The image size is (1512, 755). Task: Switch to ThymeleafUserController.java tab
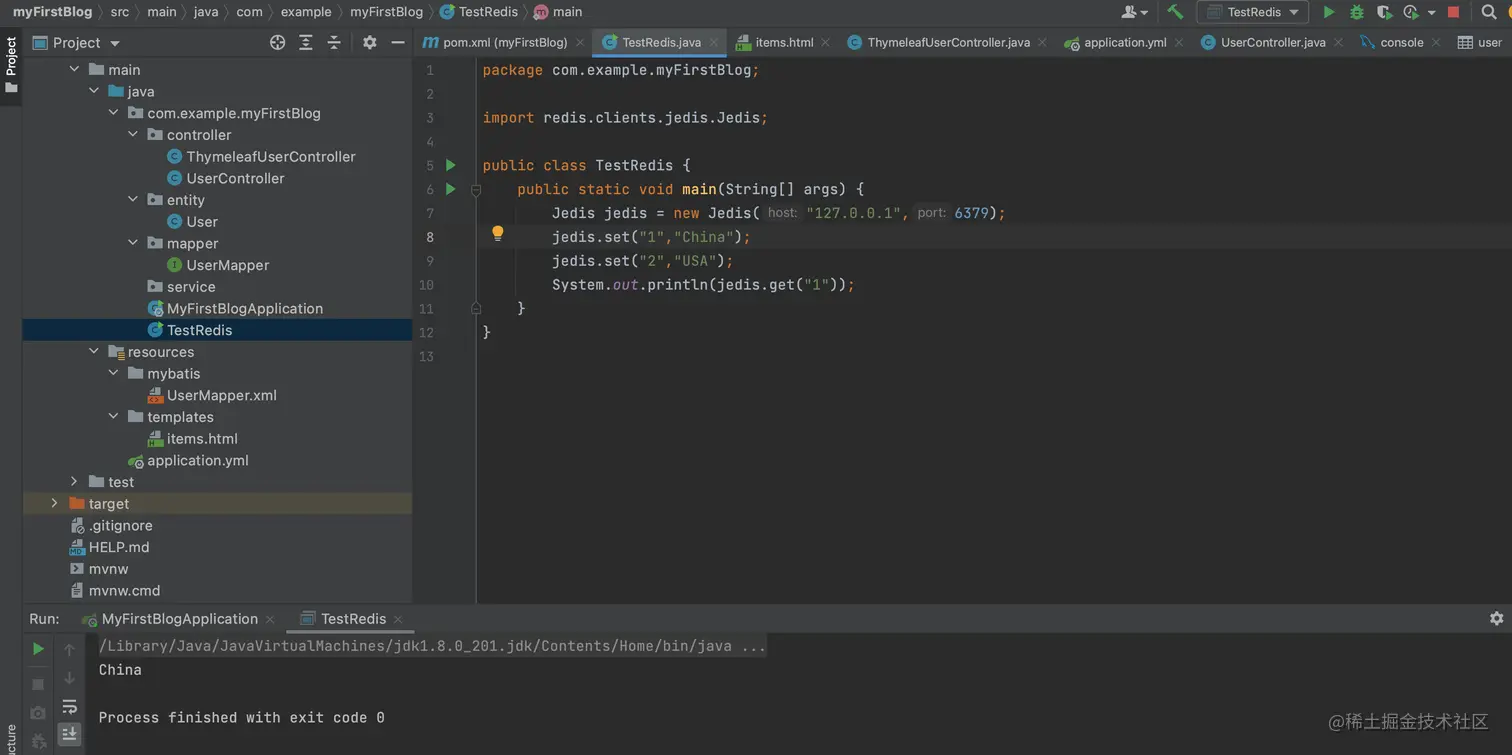tap(948, 43)
